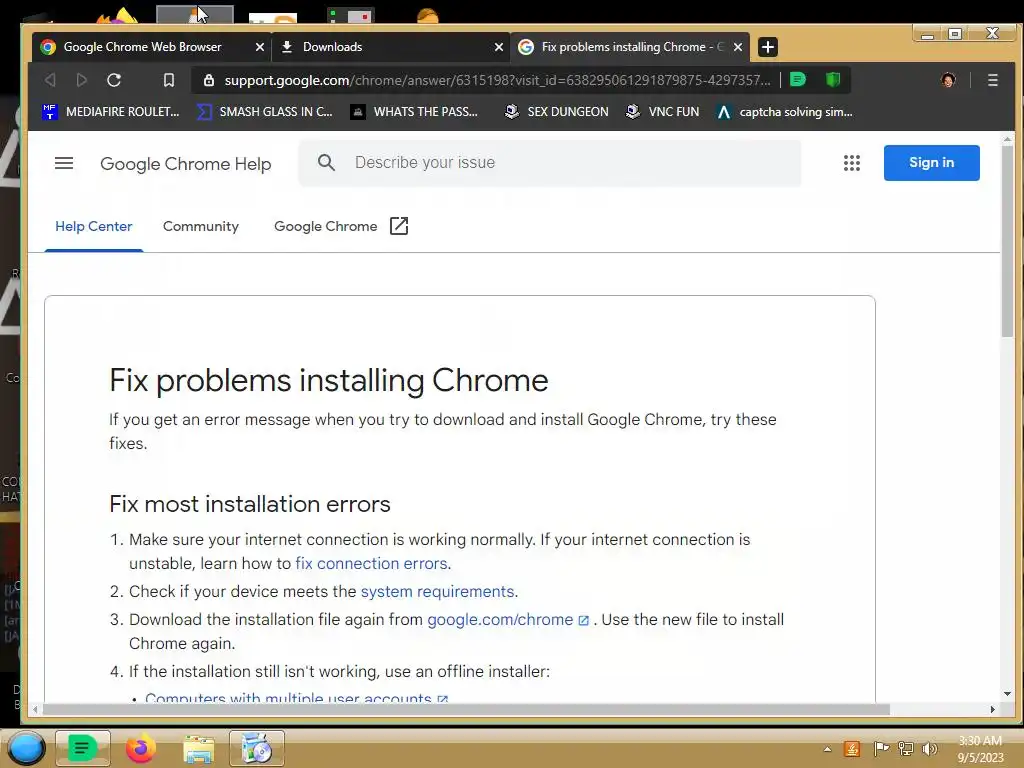The image size is (1024, 768).
Task: Open WHATS THE PASS... bookmark
Action: coord(414,112)
